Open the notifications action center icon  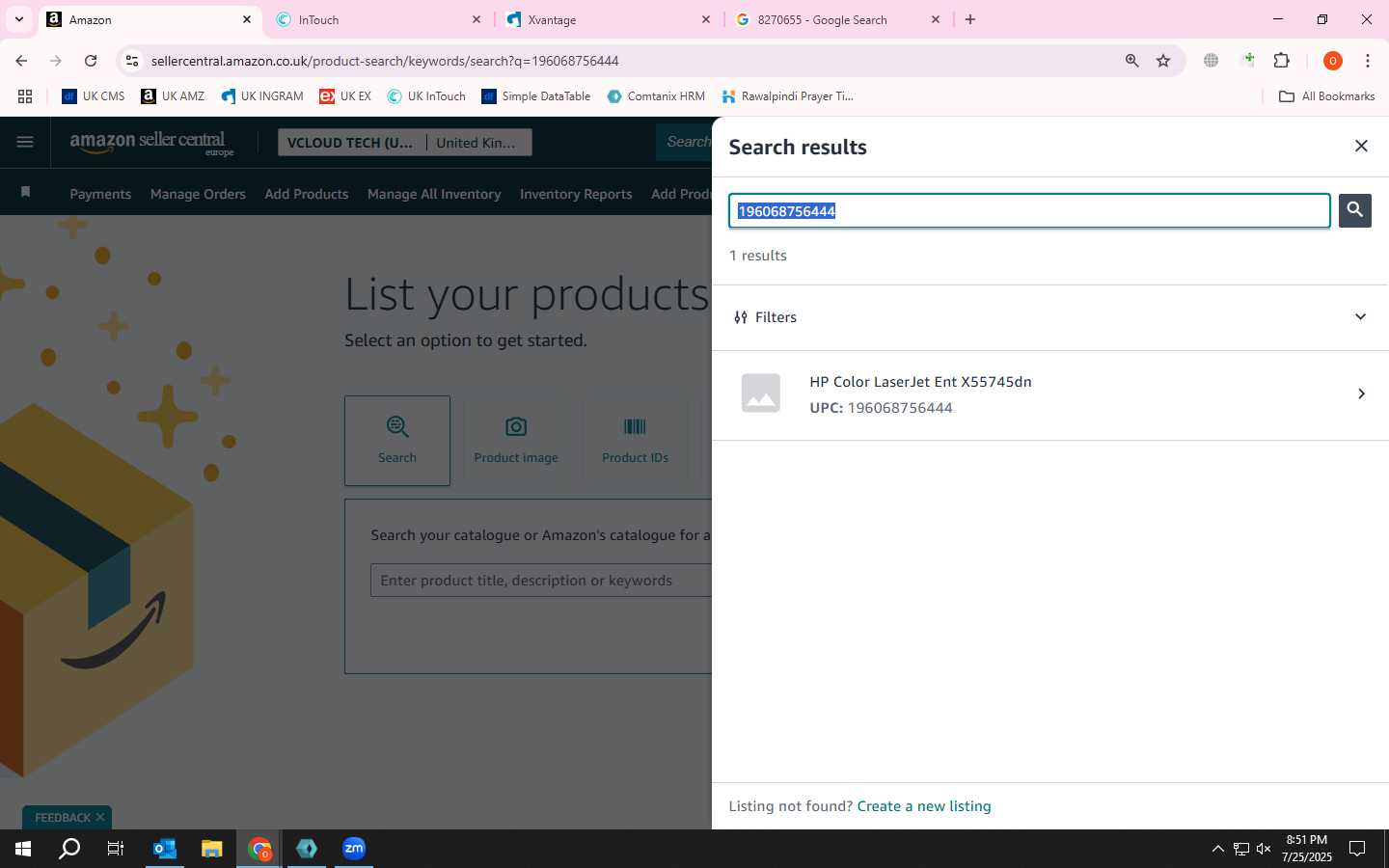[1356, 849]
